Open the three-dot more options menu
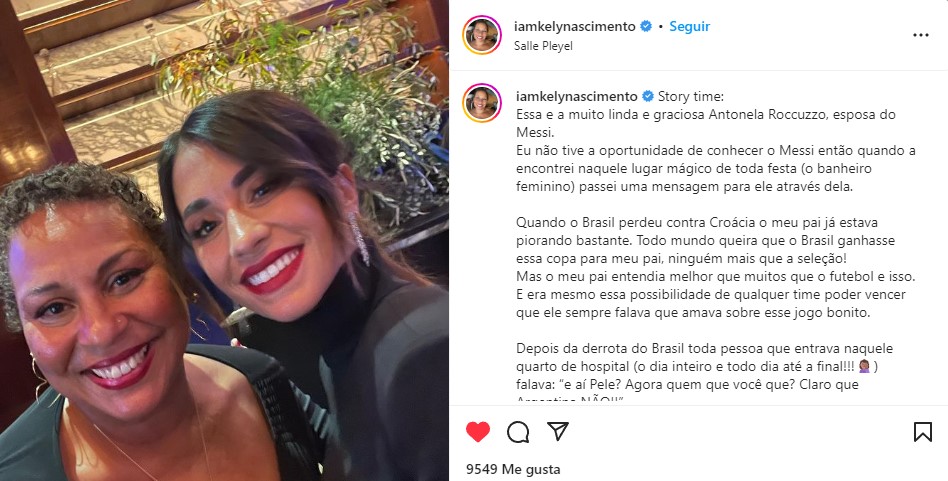Screen dimensions: 948x481 (921, 35)
